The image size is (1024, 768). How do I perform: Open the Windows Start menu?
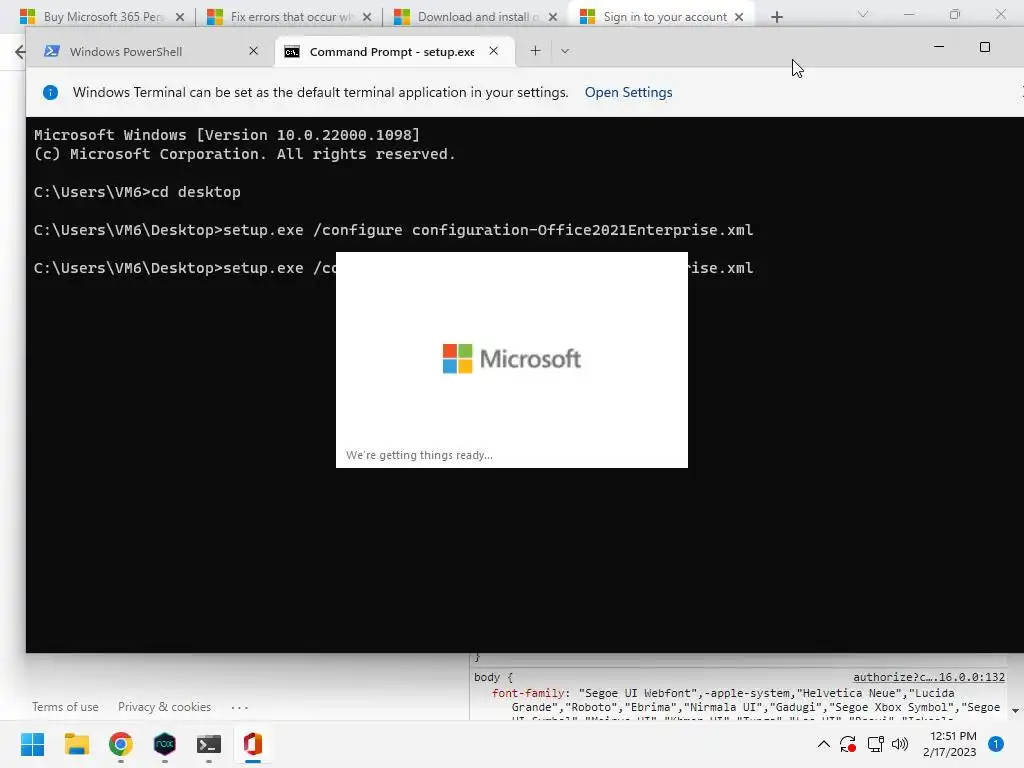click(32, 744)
